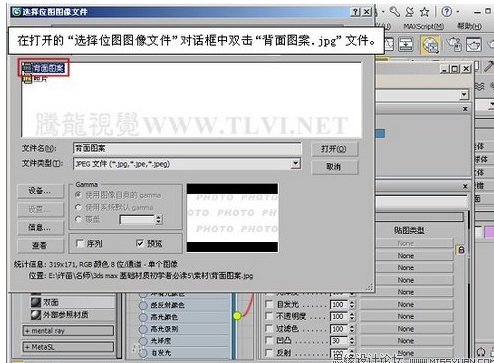The image size is (494, 363).
Task: Click the 打开 button
Action: click(x=334, y=149)
